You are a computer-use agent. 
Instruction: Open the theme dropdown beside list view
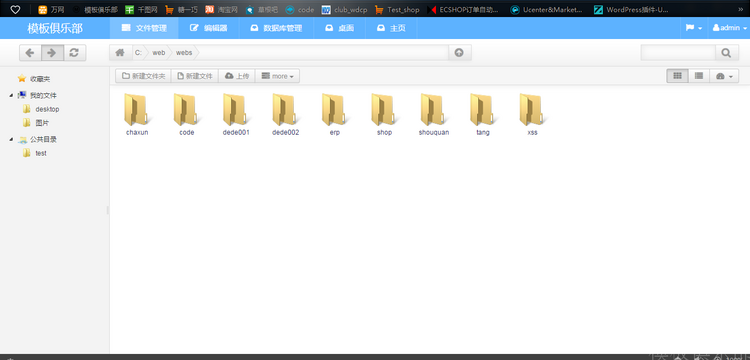(x=724, y=76)
